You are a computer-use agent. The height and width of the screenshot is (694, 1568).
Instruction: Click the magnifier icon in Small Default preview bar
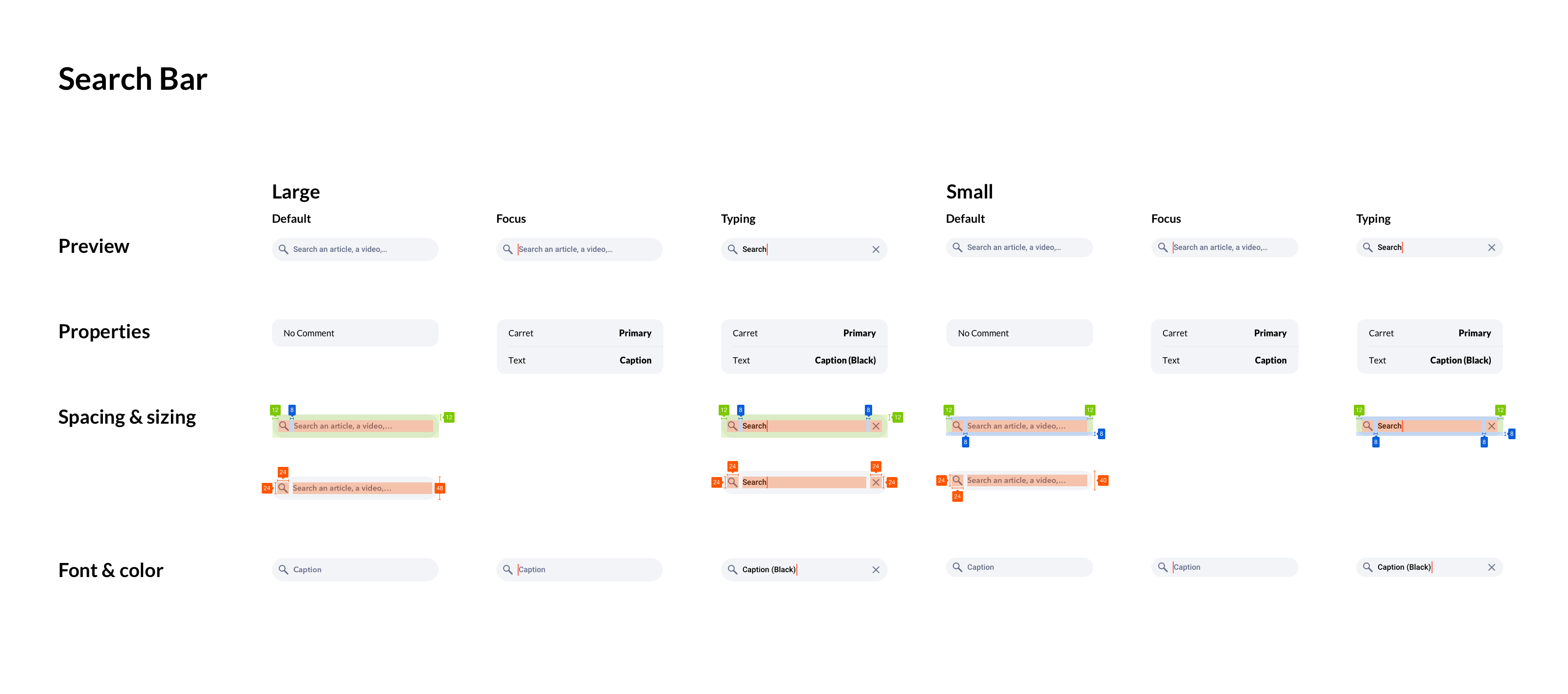pyautogui.click(x=957, y=248)
